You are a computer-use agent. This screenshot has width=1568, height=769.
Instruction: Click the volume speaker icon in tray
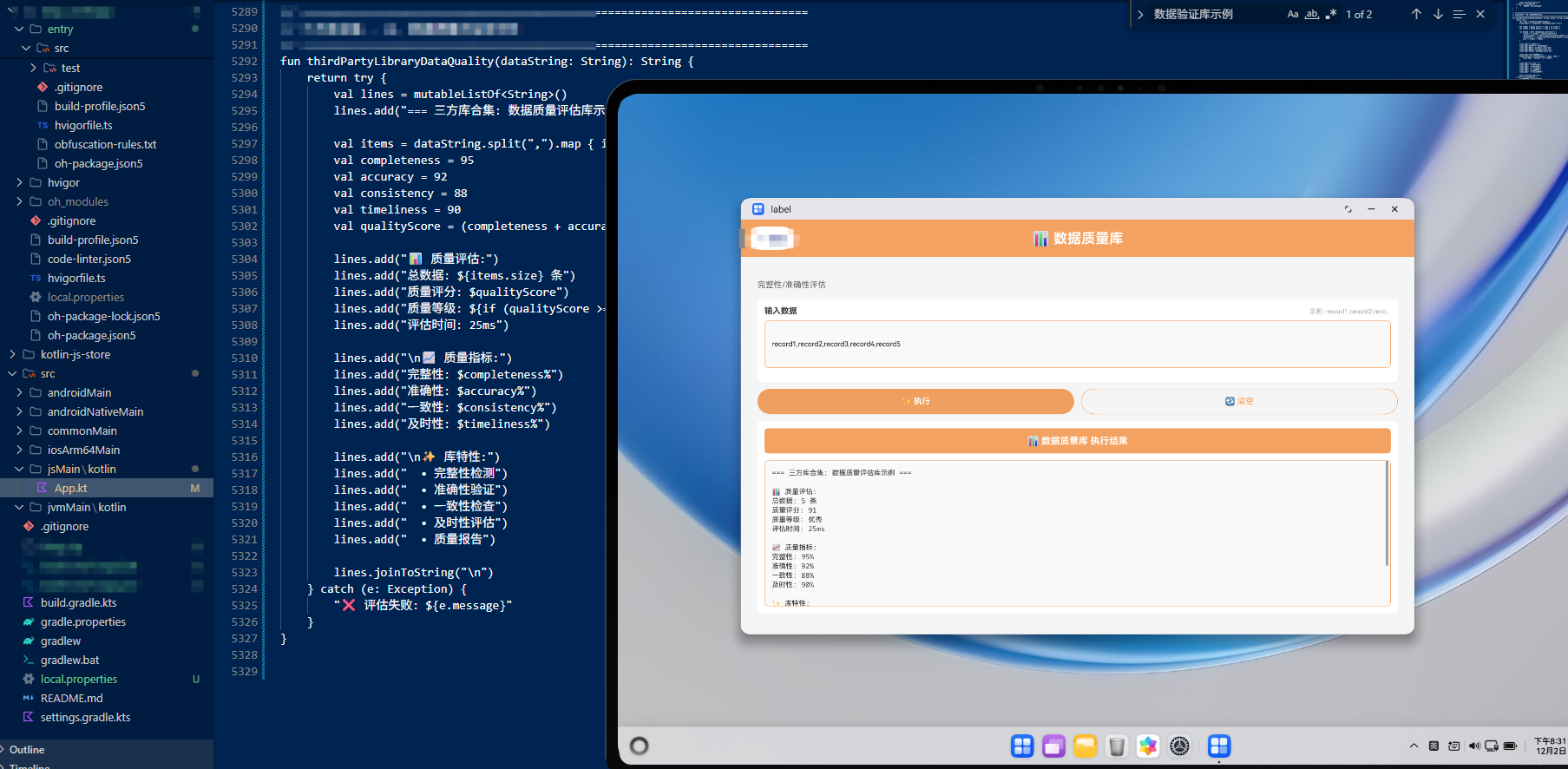pos(1474,746)
